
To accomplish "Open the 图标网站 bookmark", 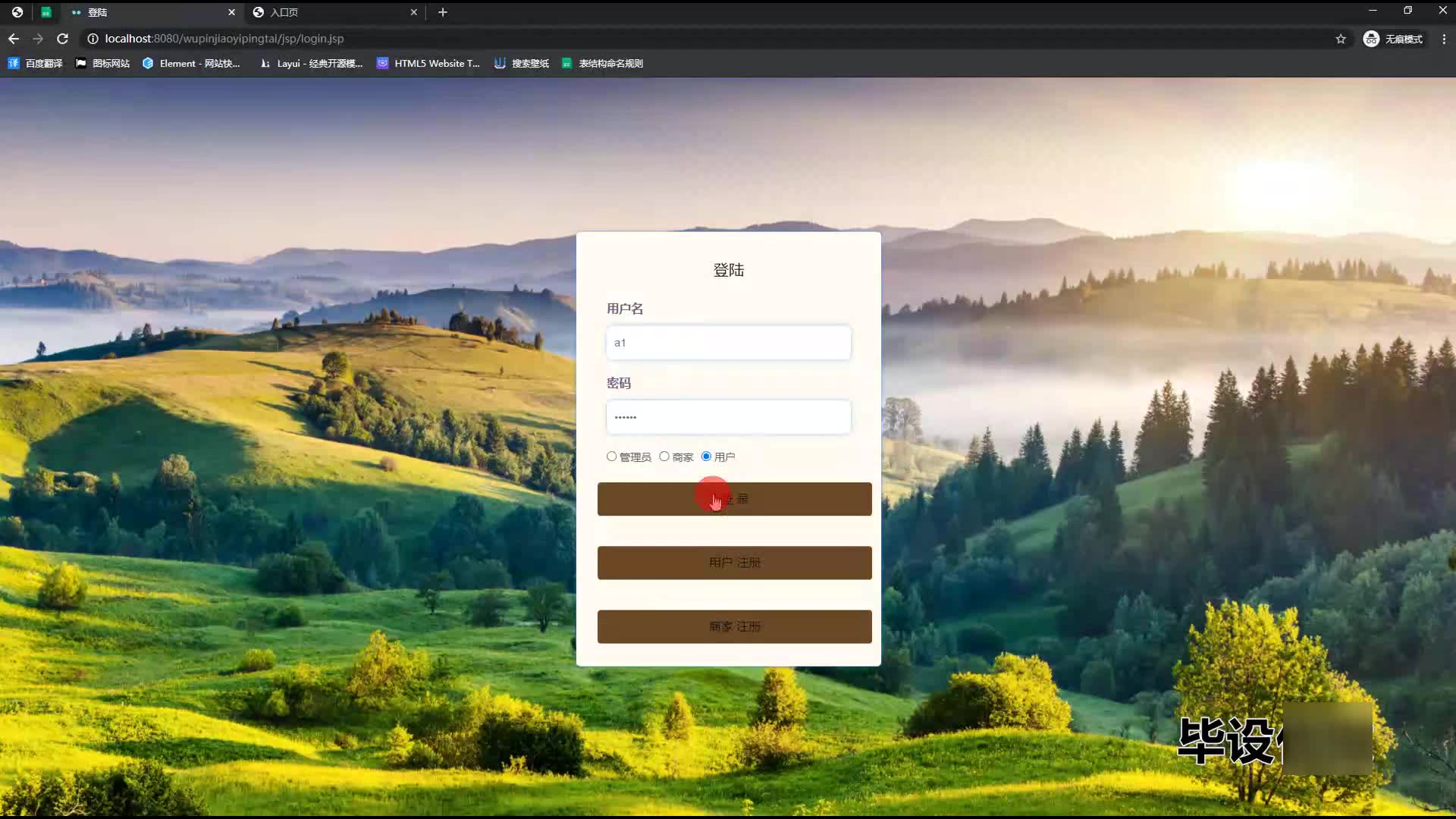I will click(x=102, y=64).
